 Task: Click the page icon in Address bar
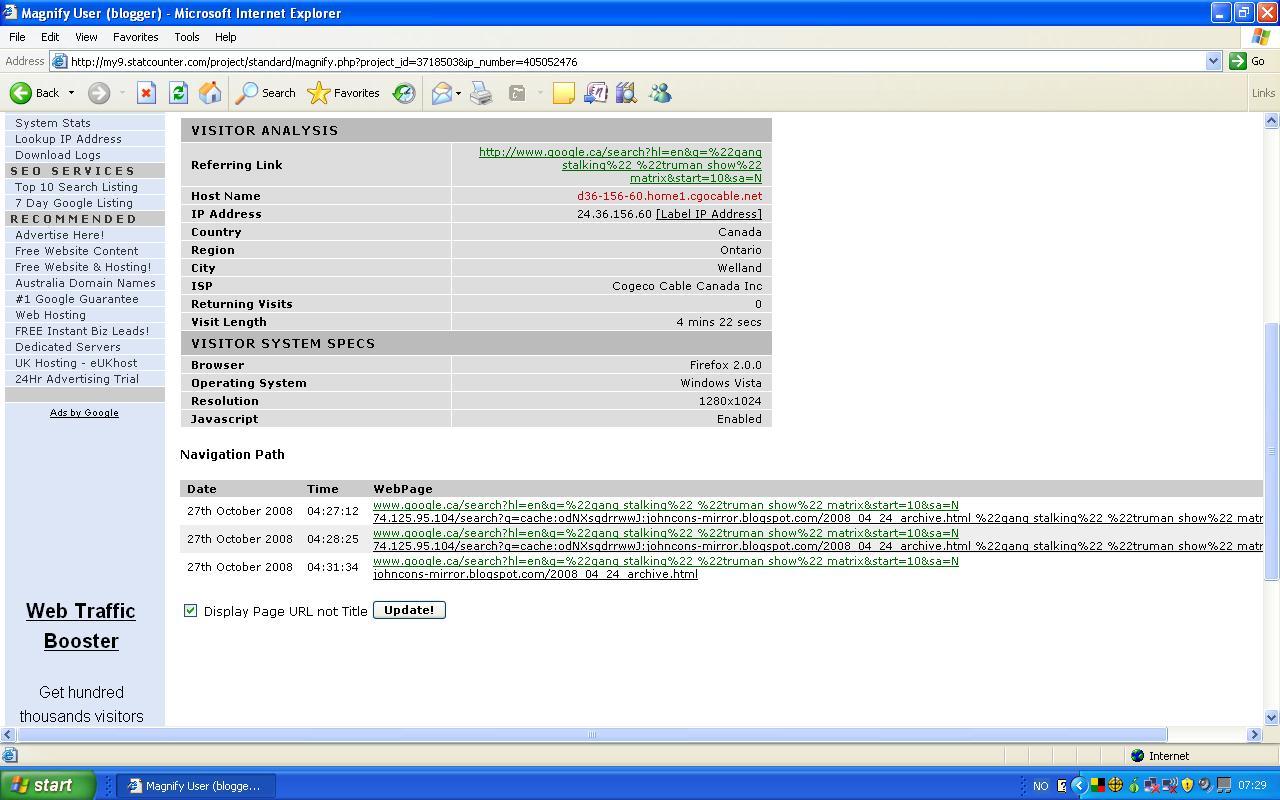(x=60, y=61)
